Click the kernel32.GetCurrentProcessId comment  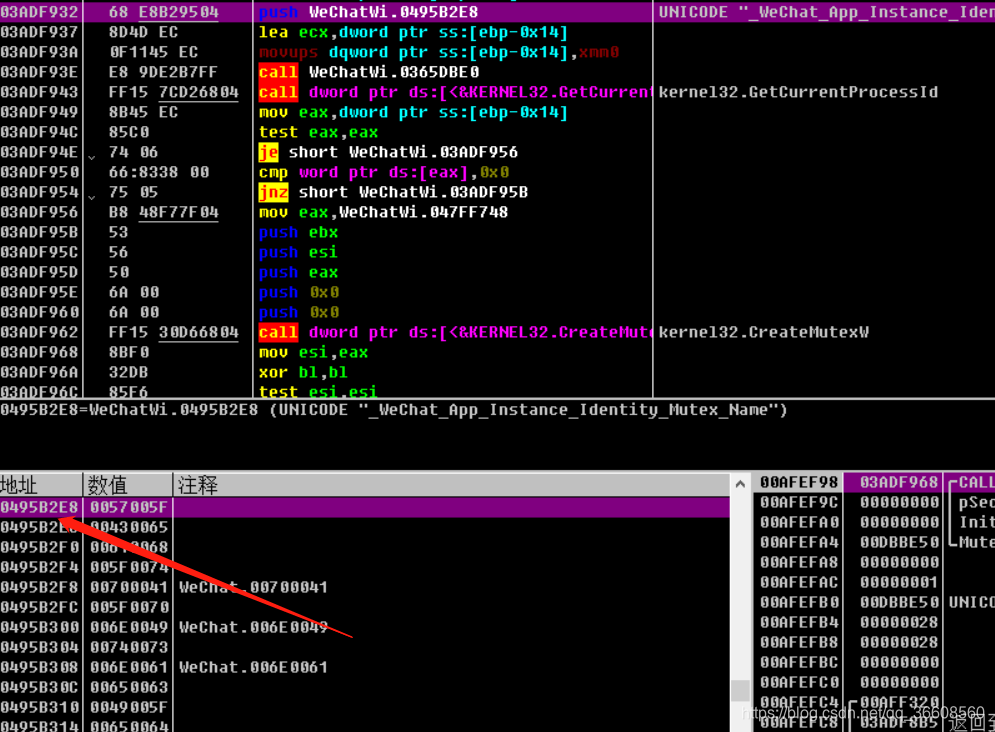798,92
